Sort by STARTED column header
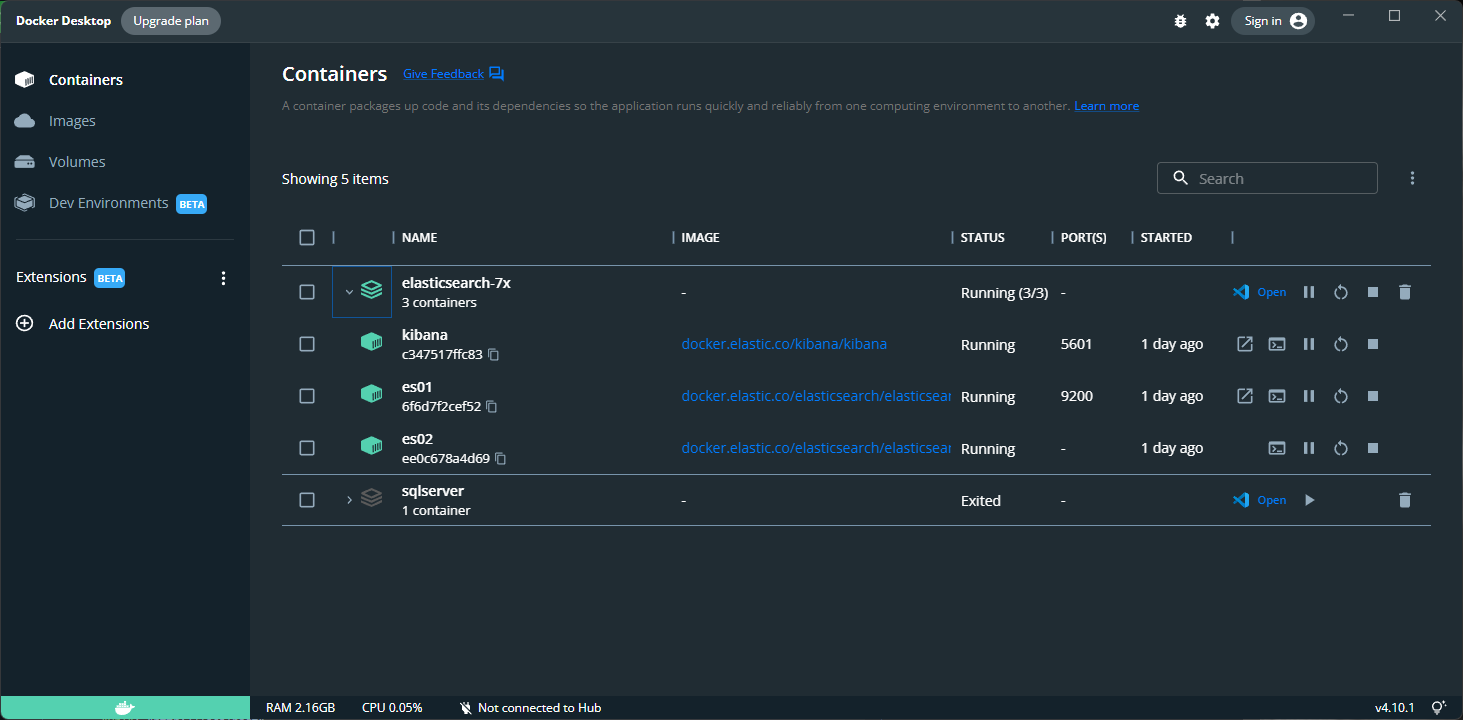The width and height of the screenshot is (1463, 720). point(1166,238)
